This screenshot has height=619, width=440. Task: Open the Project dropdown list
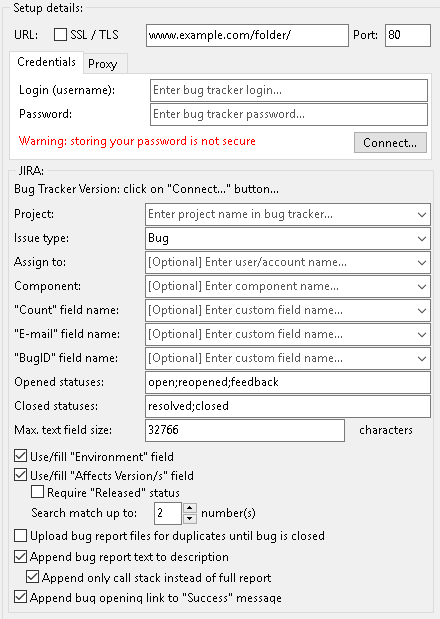[421, 214]
